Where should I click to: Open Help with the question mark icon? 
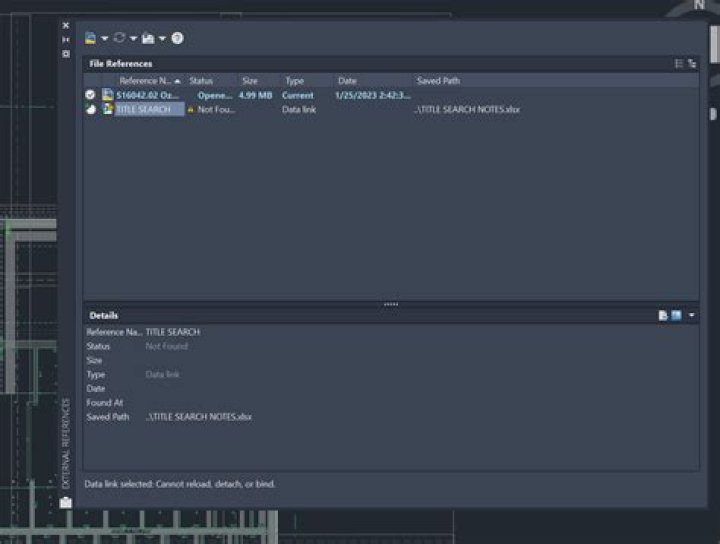tap(177, 38)
